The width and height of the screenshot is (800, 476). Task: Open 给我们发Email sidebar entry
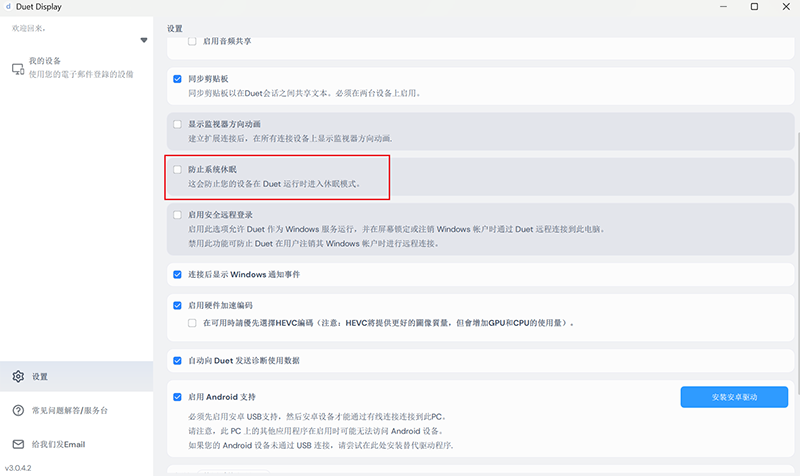pyautogui.click(x=77, y=444)
